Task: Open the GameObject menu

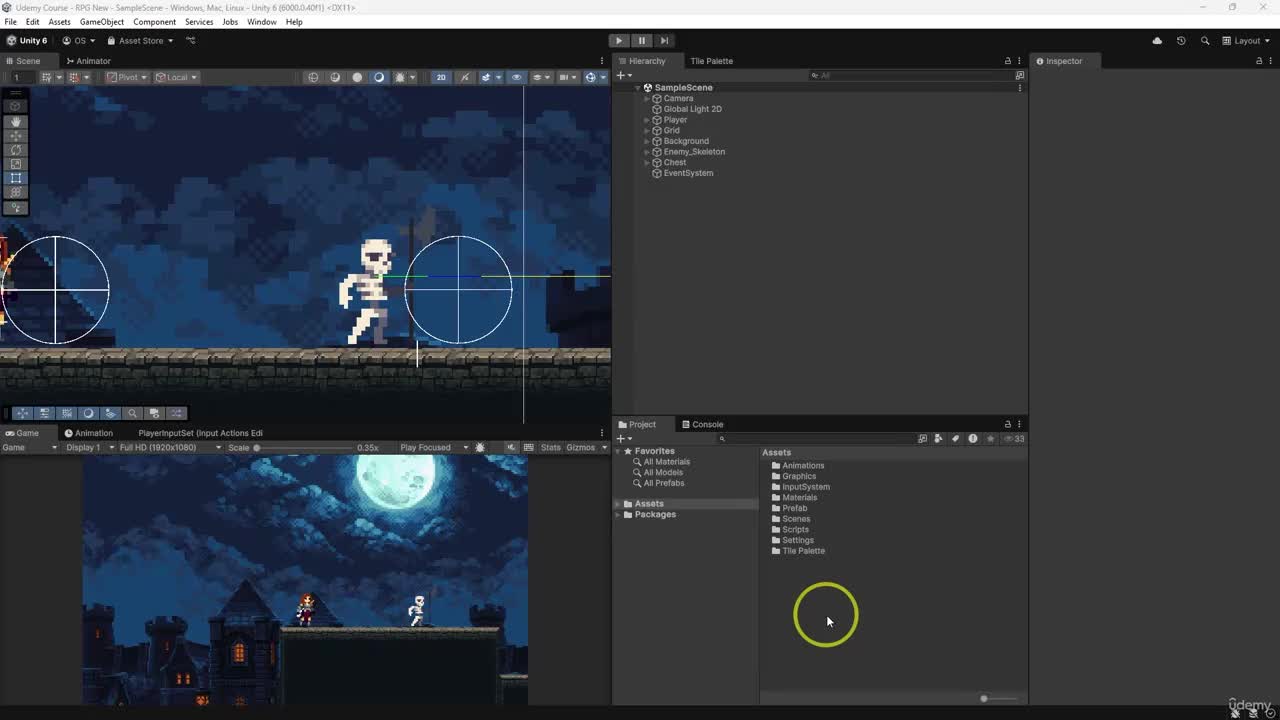Action: coord(102,22)
